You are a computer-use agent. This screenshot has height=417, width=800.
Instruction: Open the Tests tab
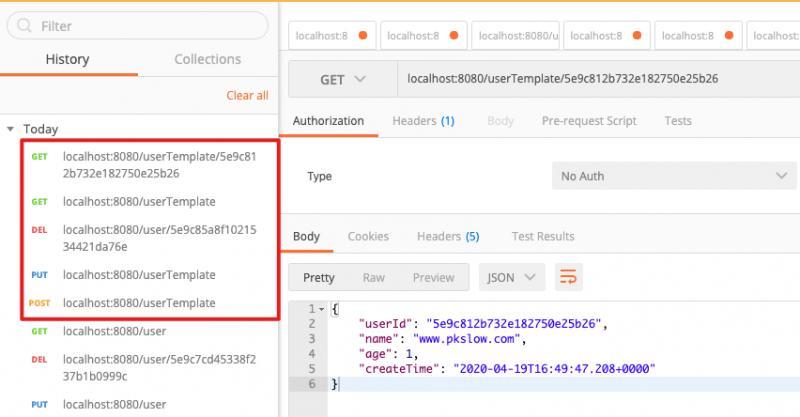(678, 121)
